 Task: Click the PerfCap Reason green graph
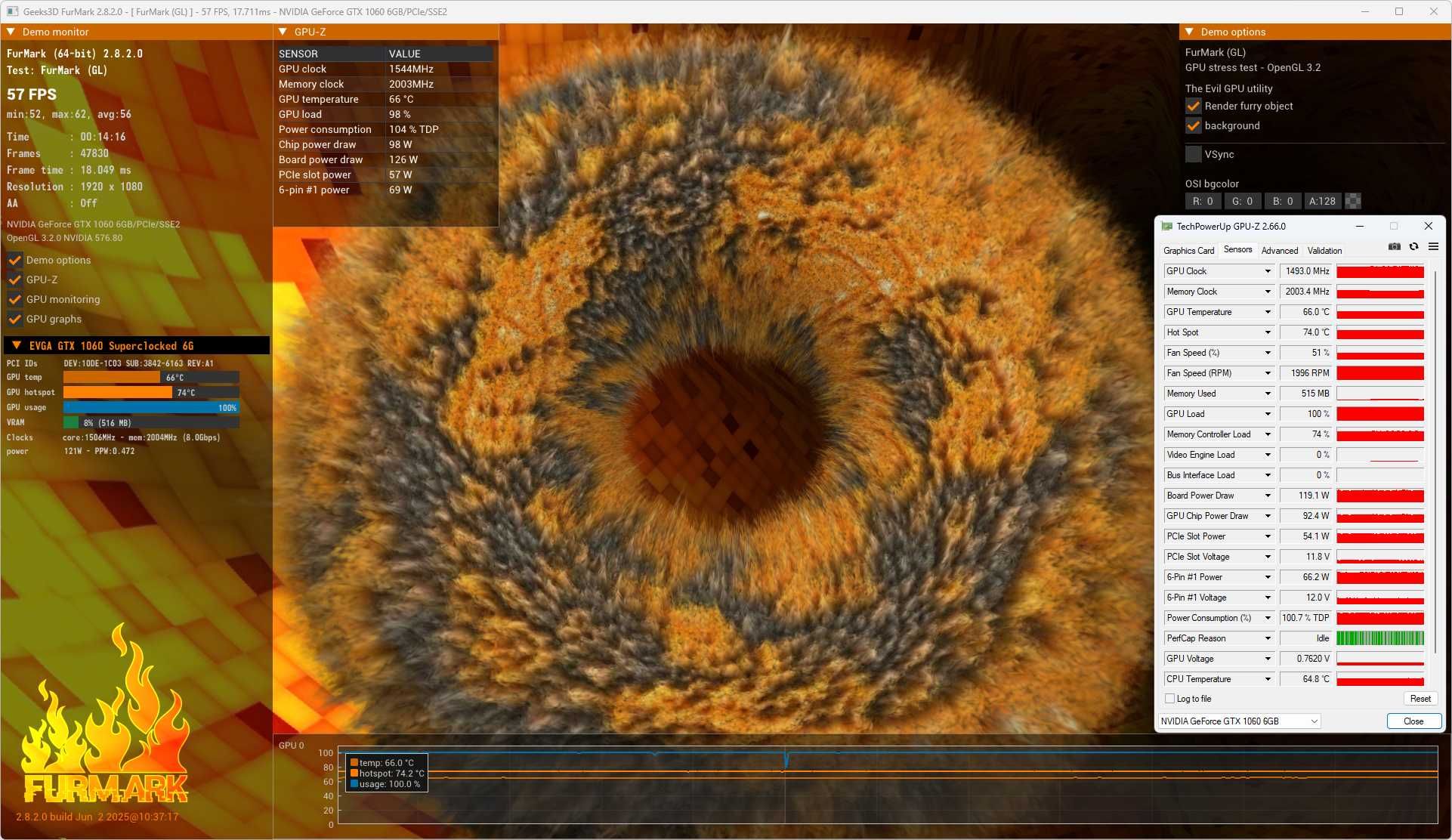coord(1380,638)
